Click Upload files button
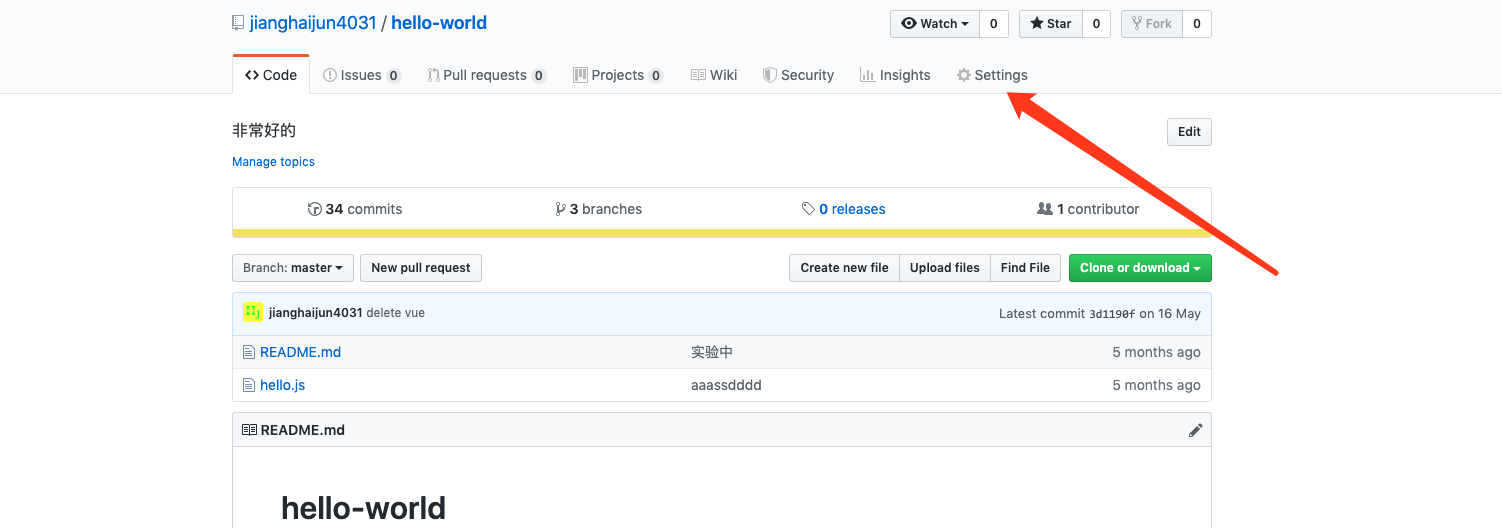This screenshot has height=528, width=1502. (x=945, y=268)
